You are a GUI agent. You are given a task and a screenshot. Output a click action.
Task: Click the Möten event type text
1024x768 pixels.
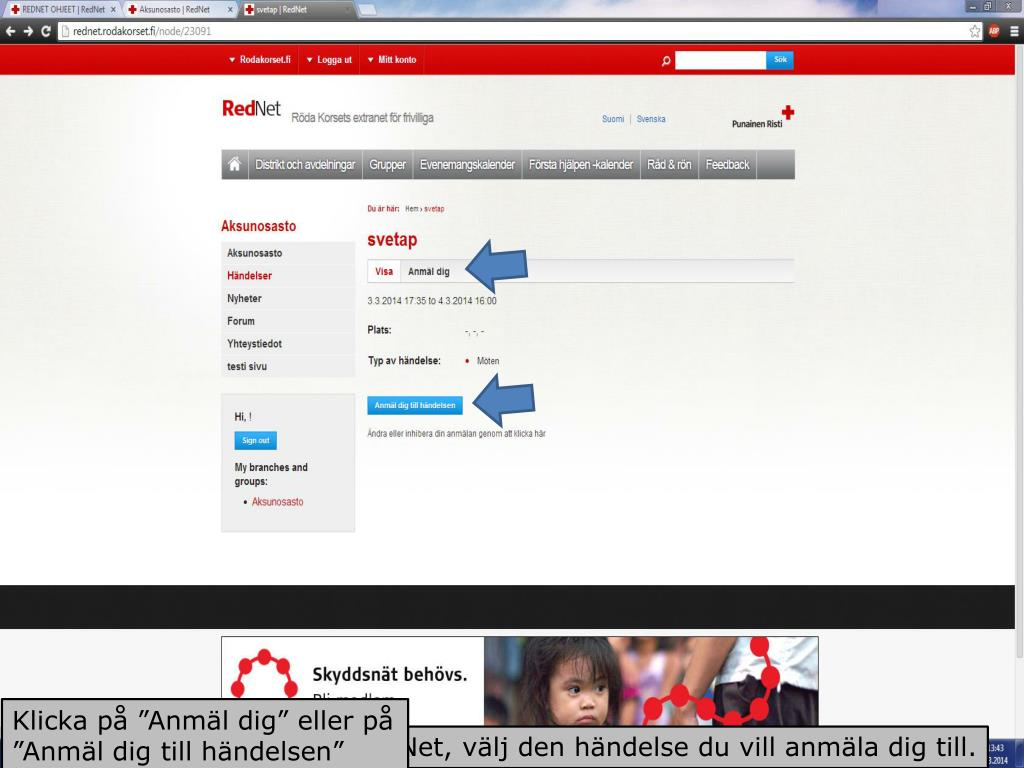[488, 361]
